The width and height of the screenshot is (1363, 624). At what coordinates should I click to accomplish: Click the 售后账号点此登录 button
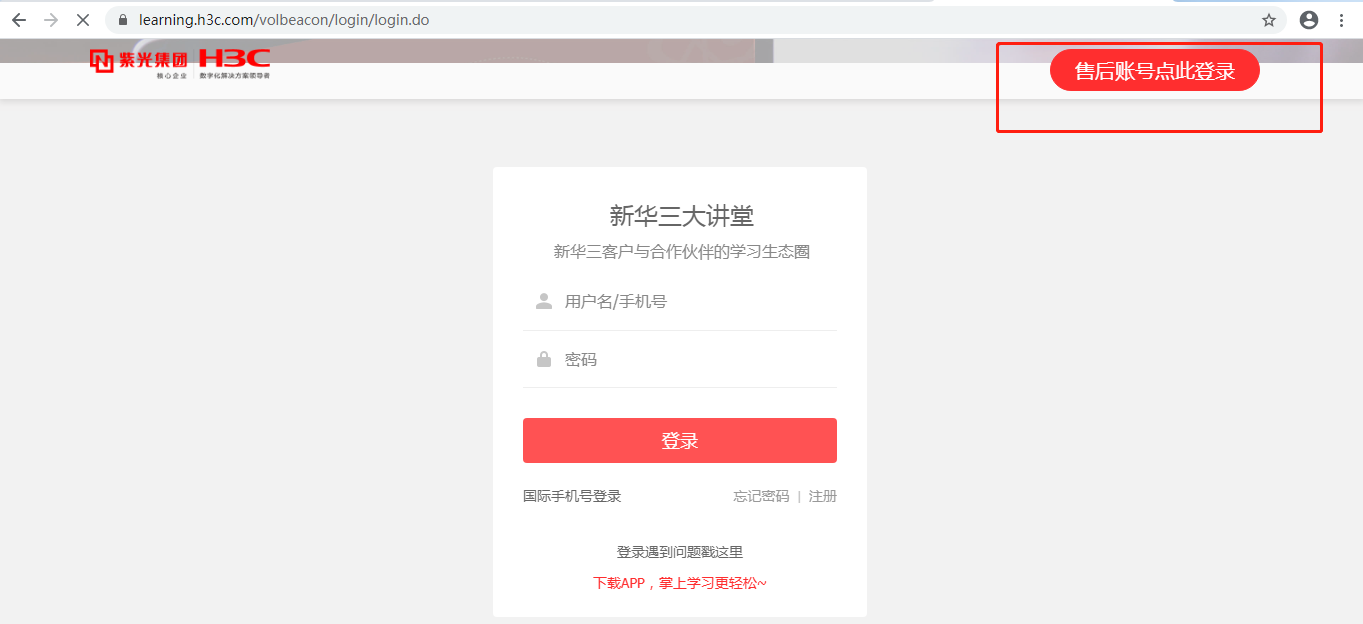point(1154,70)
